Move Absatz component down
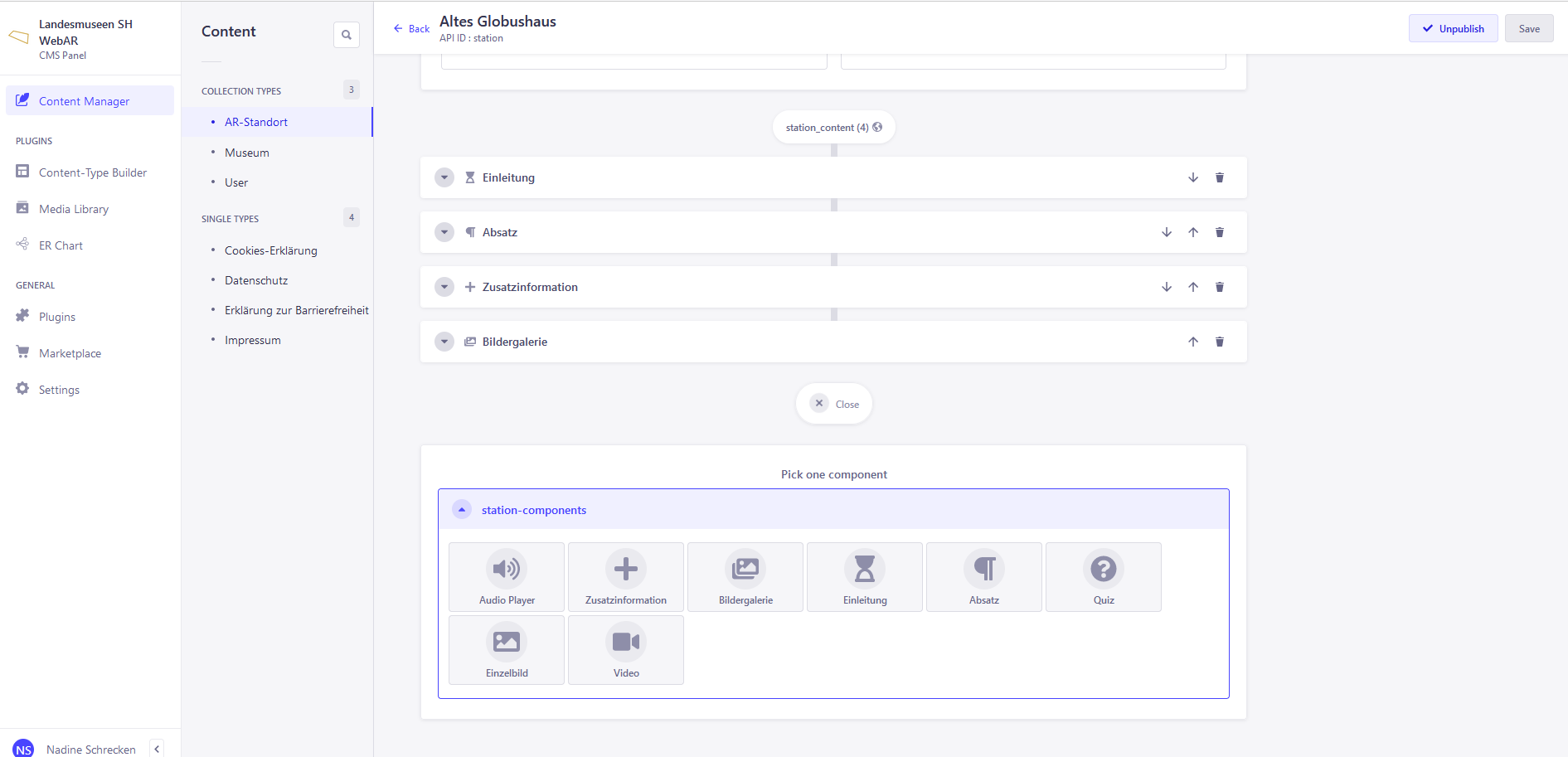Viewport: 1568px width, 757px height. click(1167, 232)
